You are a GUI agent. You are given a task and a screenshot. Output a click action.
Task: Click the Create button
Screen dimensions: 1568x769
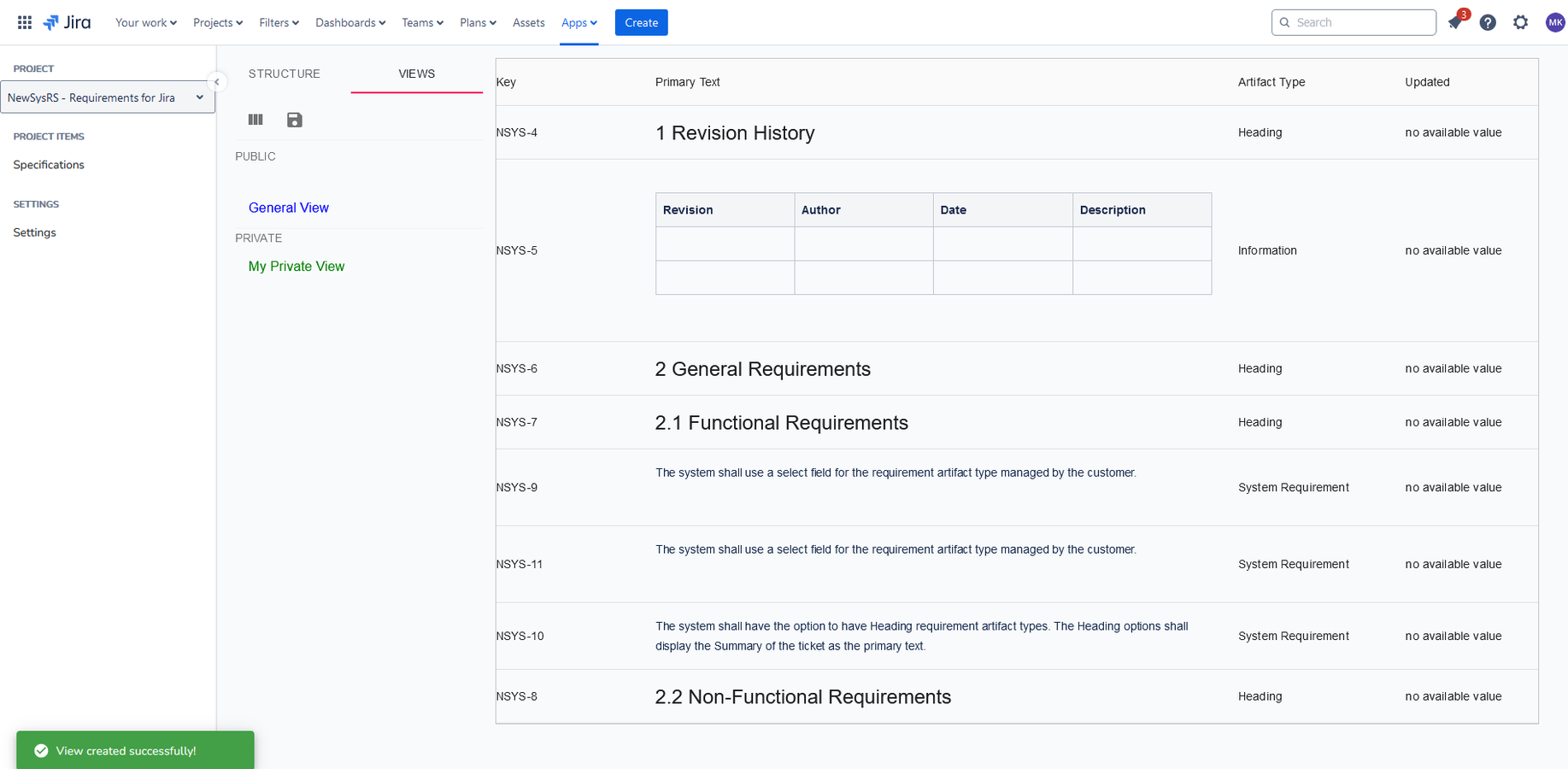pos(642,22)
